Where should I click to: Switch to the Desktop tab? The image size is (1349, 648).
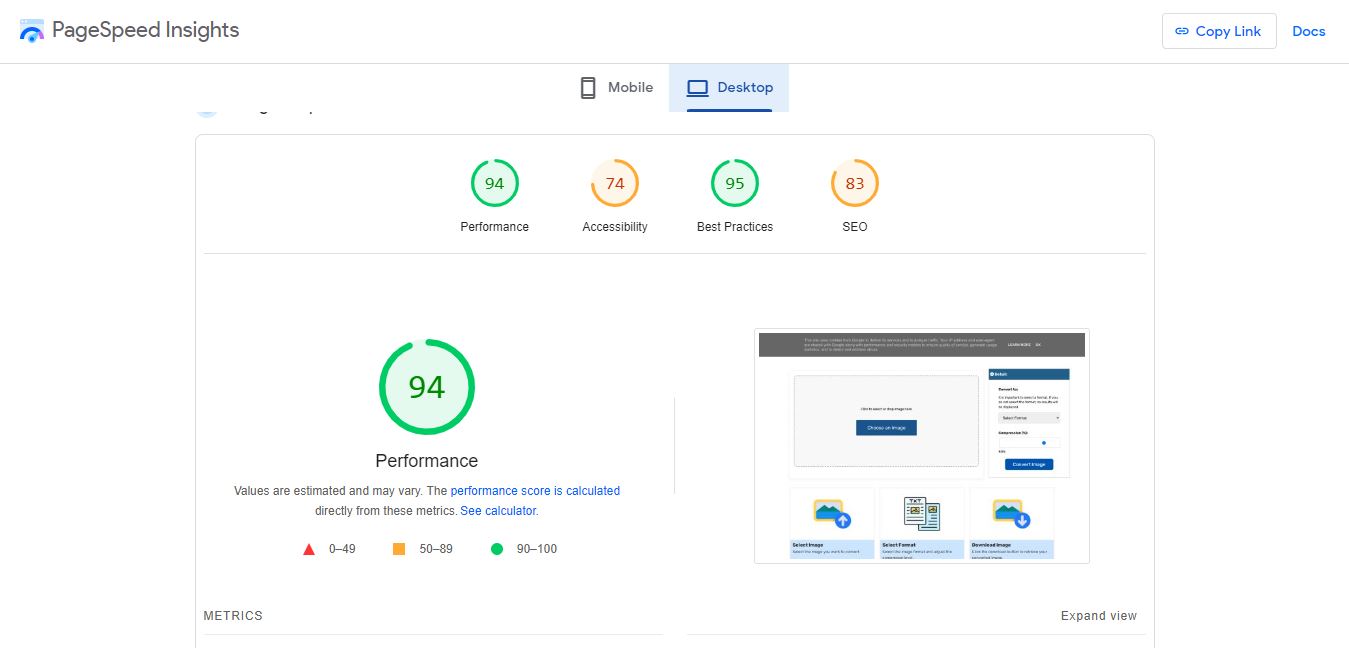(729, 87)
